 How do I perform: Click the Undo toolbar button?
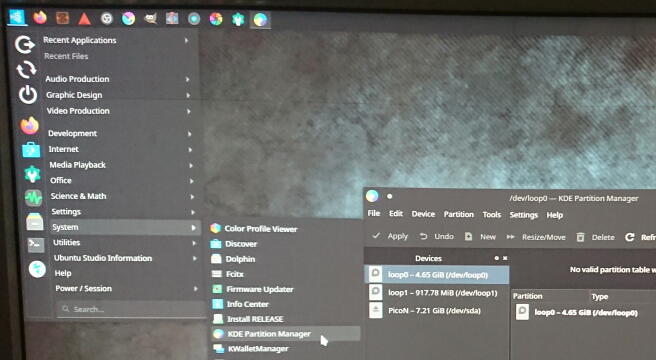437,237
